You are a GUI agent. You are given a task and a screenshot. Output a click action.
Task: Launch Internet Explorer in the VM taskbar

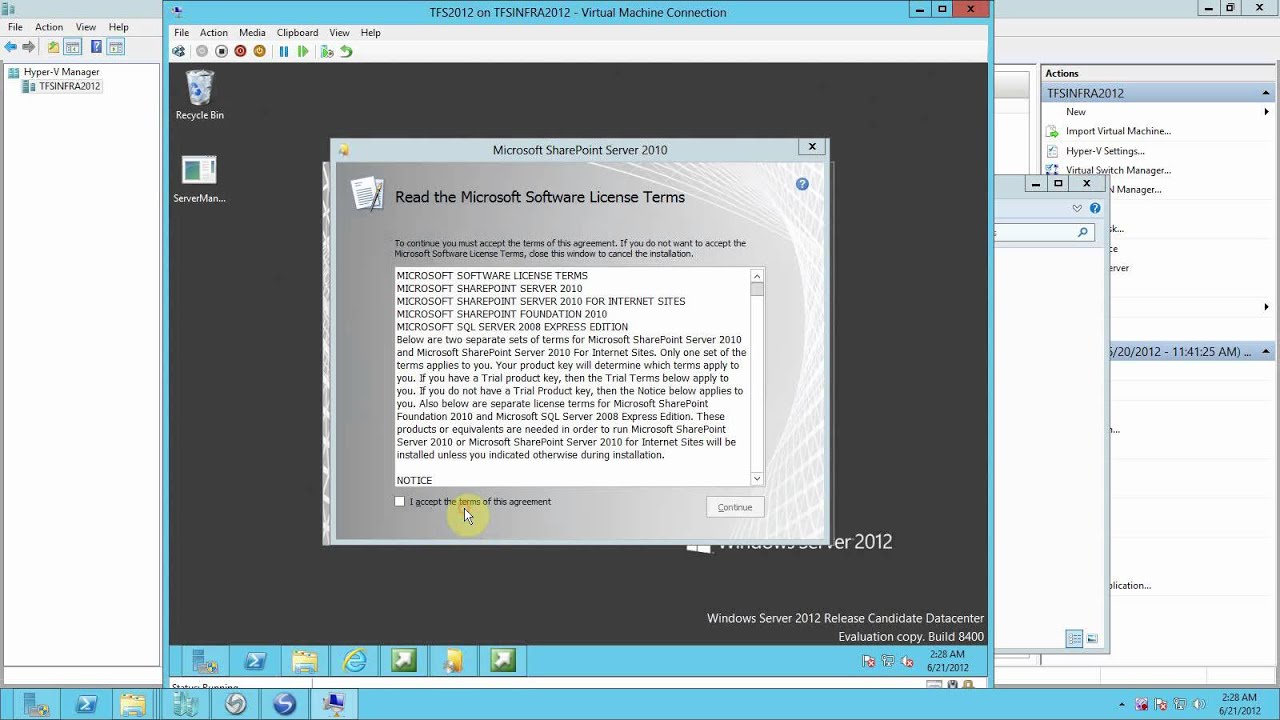(354, 661)
